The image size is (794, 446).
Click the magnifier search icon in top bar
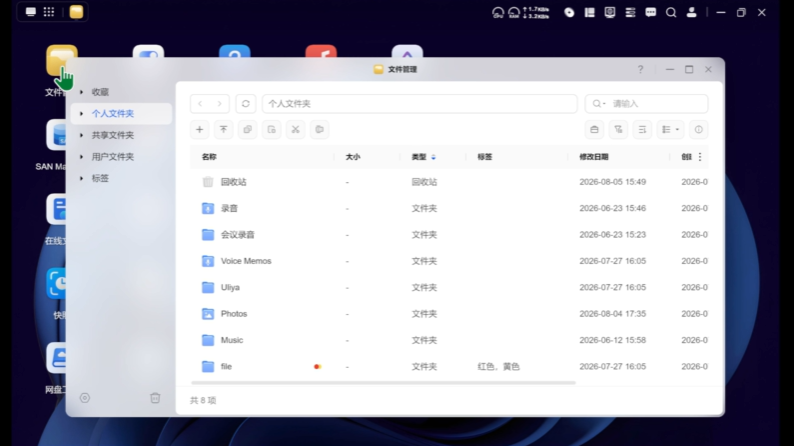[x=671, y=13]
